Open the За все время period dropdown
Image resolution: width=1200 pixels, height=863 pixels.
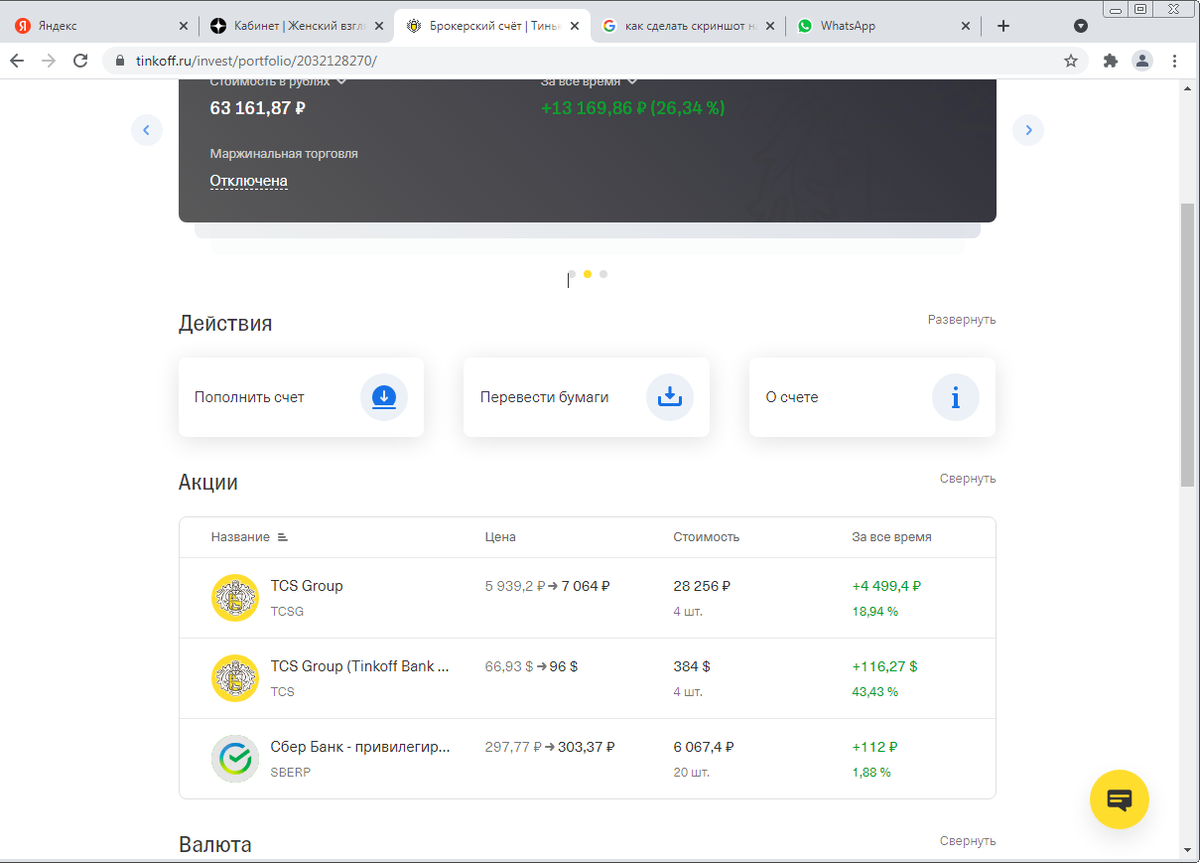(x=589, y=81)
